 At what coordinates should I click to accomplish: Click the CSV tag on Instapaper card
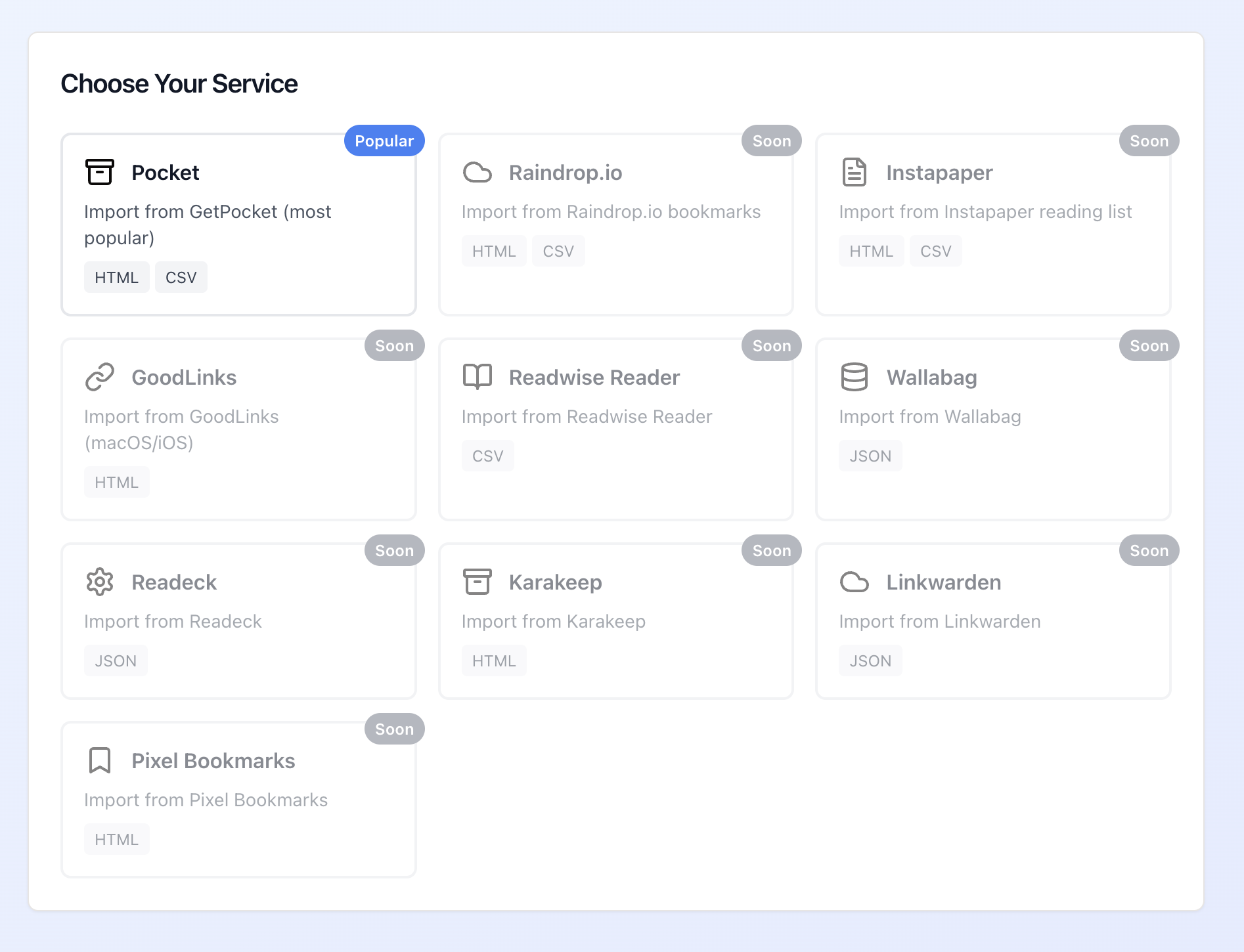click(936, 251)
